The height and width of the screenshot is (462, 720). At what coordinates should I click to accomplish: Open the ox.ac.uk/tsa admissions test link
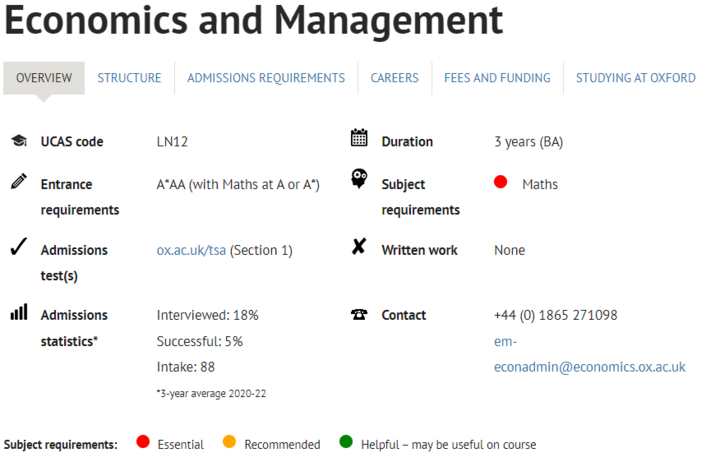click(x=191, y=250)
